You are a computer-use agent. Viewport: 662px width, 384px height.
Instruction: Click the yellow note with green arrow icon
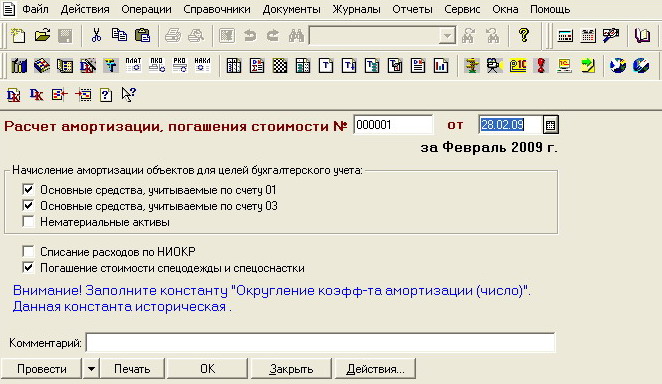click(x=587, y=66)
